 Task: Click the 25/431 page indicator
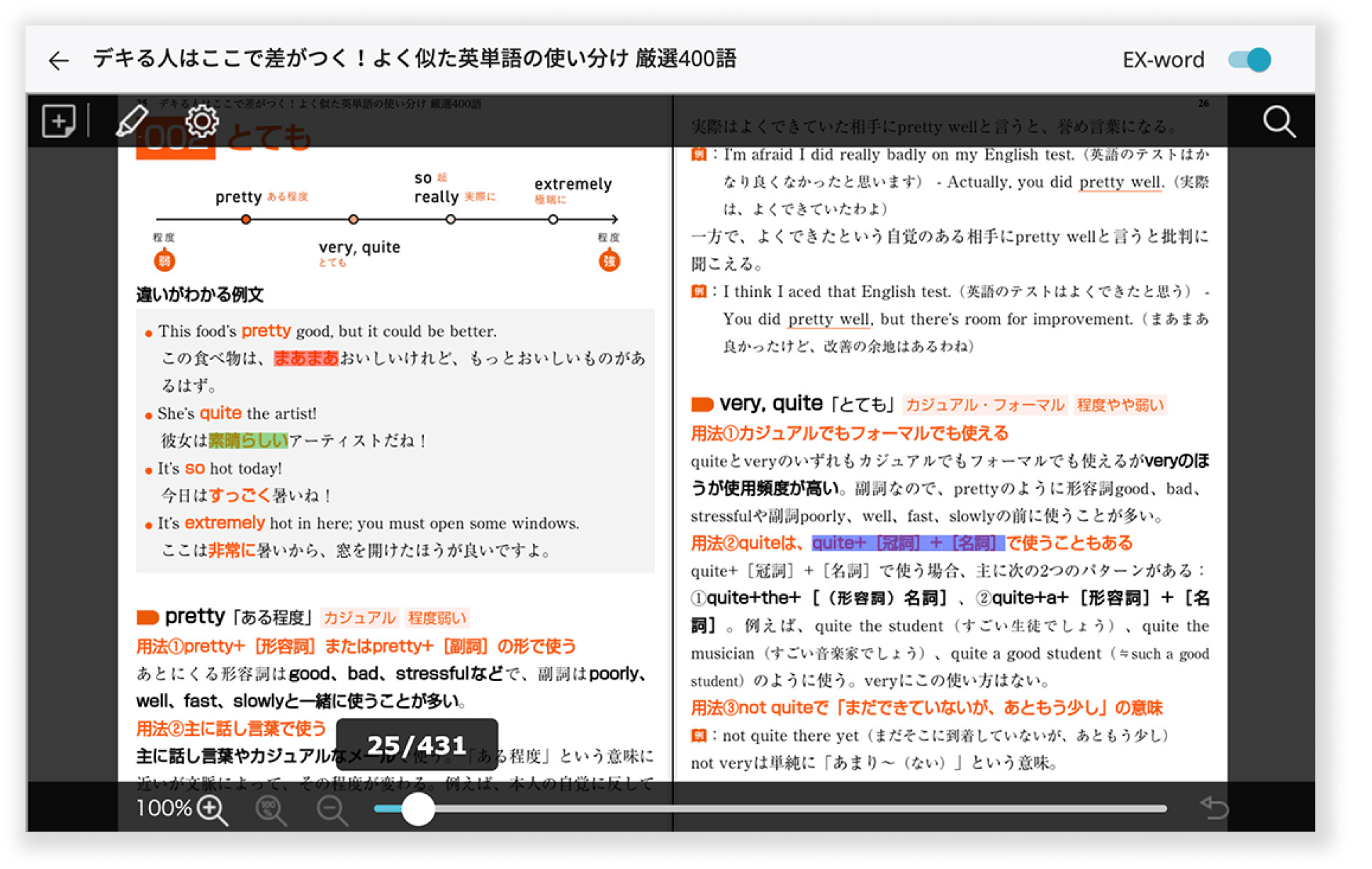(x=417, y=744)
